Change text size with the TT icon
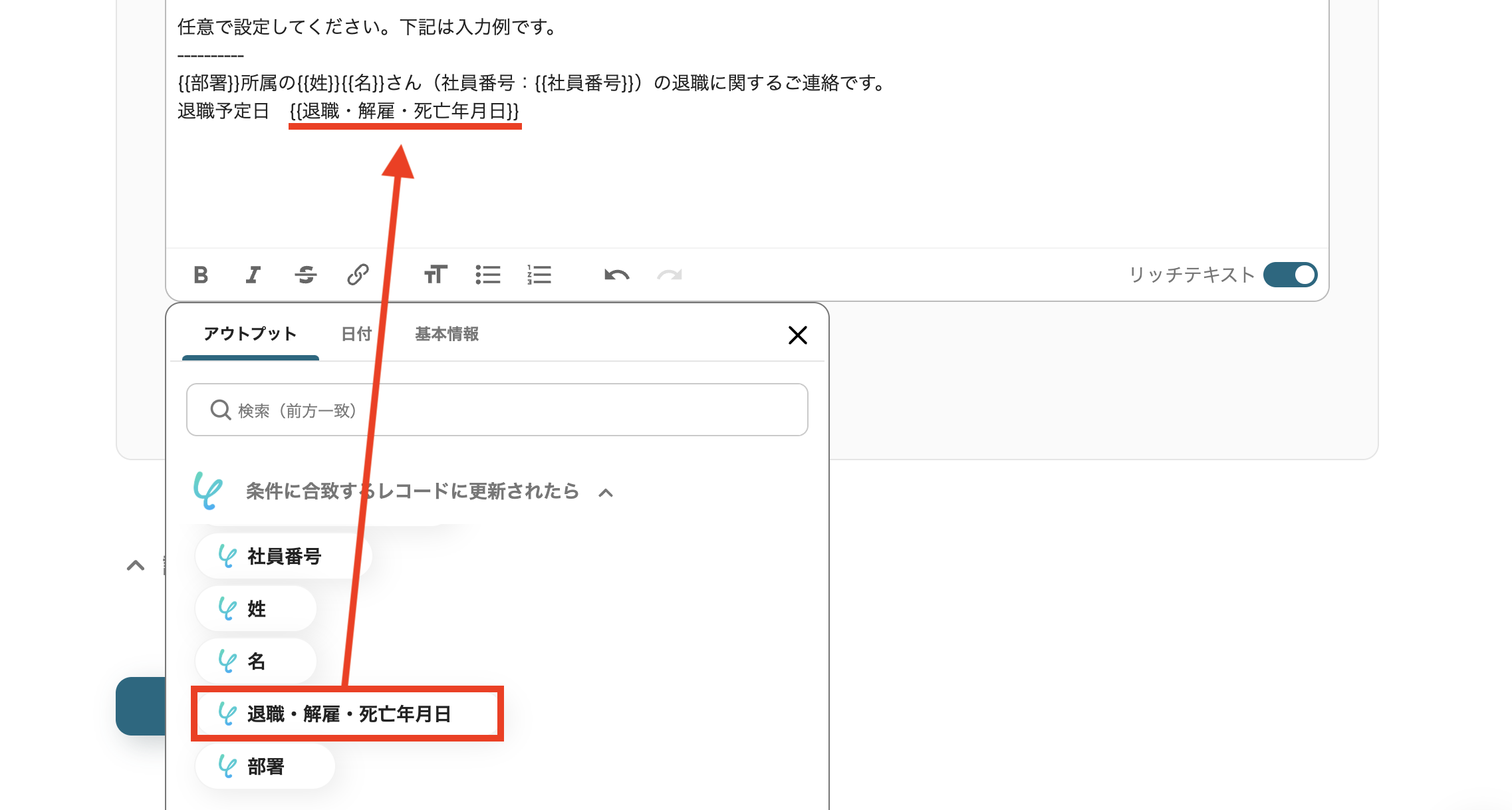The height and width of the screenshot is (810, 1512). [436, 275]
